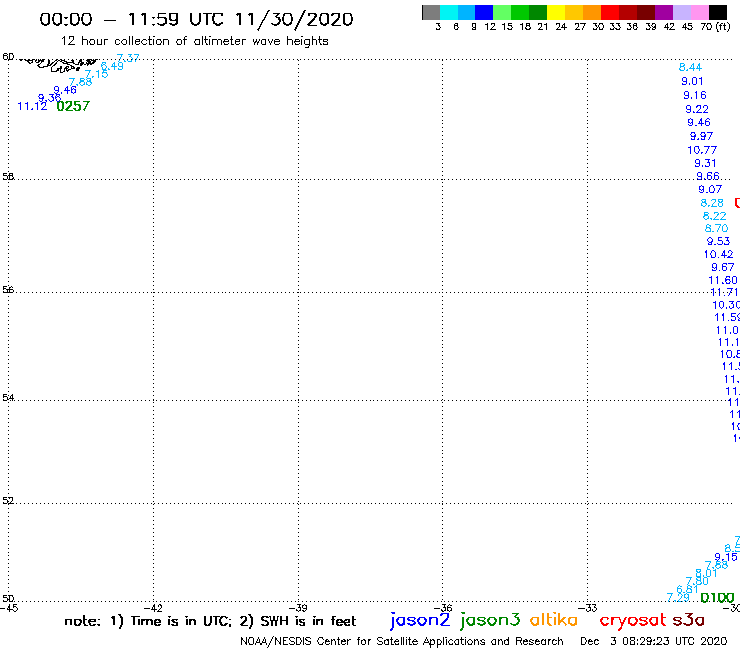Click the subtitle '12 hour collection of altimeter wave heights'

click(194, 41)
